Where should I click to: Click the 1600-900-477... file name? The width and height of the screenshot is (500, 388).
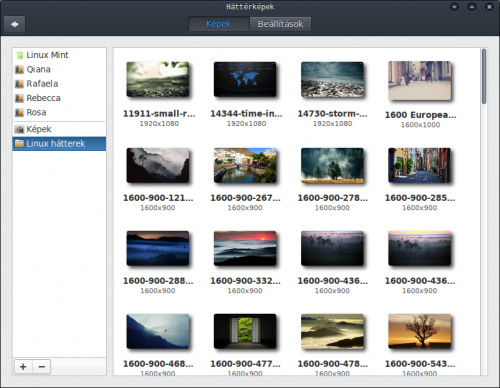[245, 364]
